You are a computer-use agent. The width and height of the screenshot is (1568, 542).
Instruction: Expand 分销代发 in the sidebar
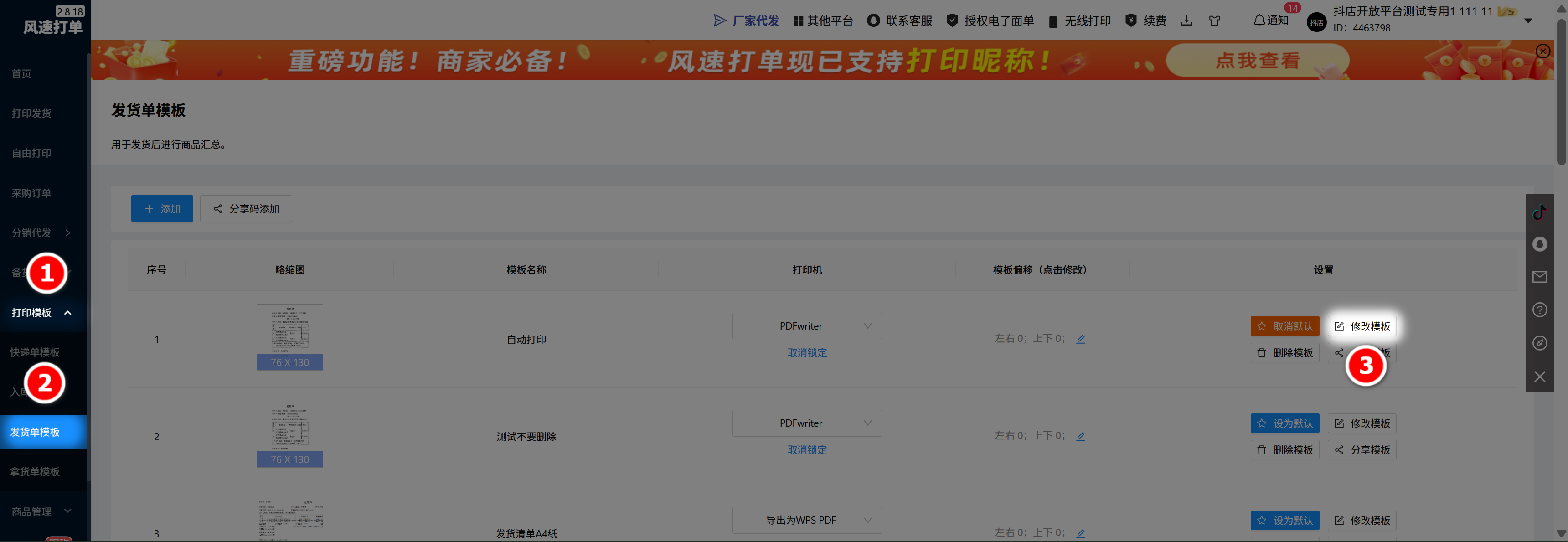pyautogui.click(x=42, y=232)
